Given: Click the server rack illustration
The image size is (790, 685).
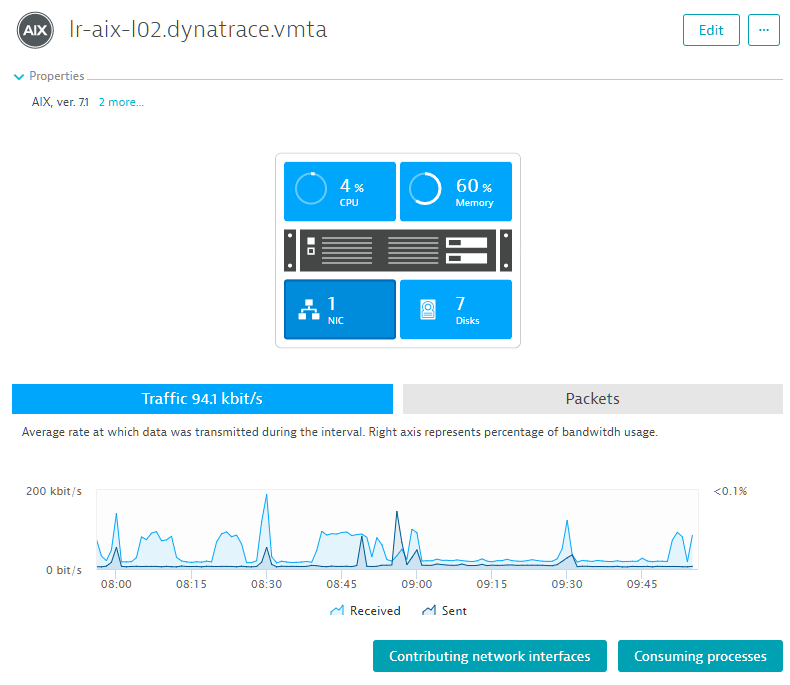Looking at the screenshot, I should pyautogui.click(x=398, y=250).
